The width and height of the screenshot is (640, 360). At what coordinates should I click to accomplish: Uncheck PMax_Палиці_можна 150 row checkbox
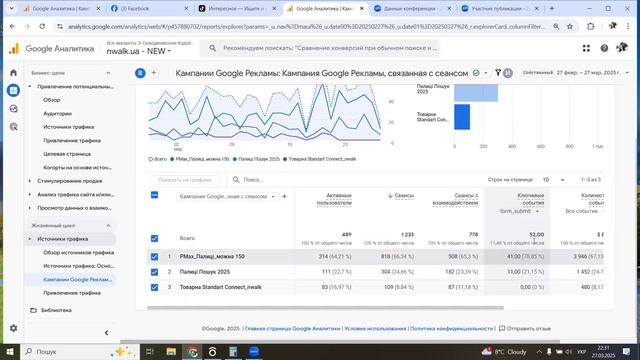(x=154, y=257)
